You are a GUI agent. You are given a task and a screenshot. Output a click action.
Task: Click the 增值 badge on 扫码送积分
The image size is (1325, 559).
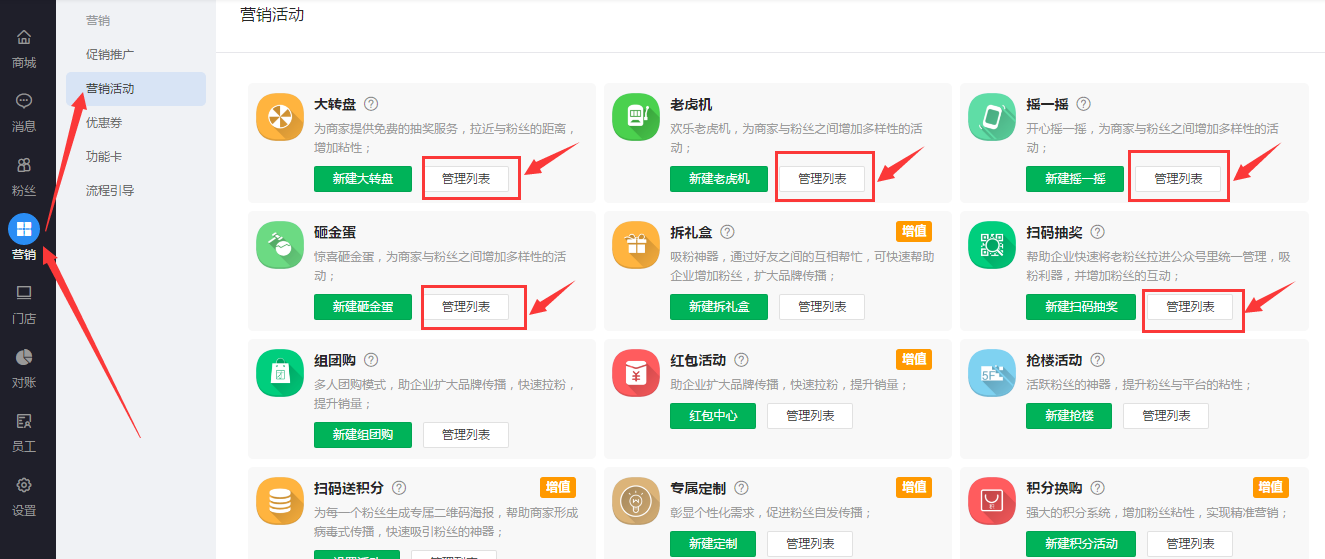(x=558, y=487)
